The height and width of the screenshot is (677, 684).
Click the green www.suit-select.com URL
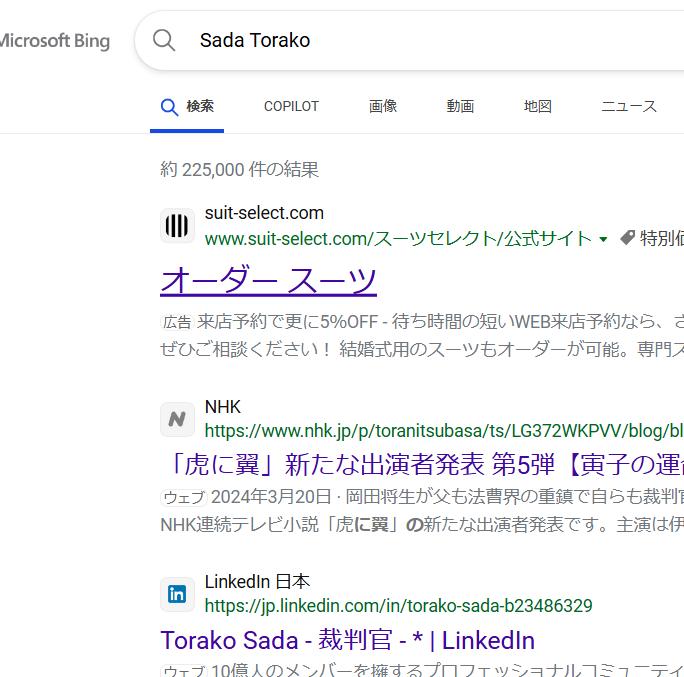(398, 239)
